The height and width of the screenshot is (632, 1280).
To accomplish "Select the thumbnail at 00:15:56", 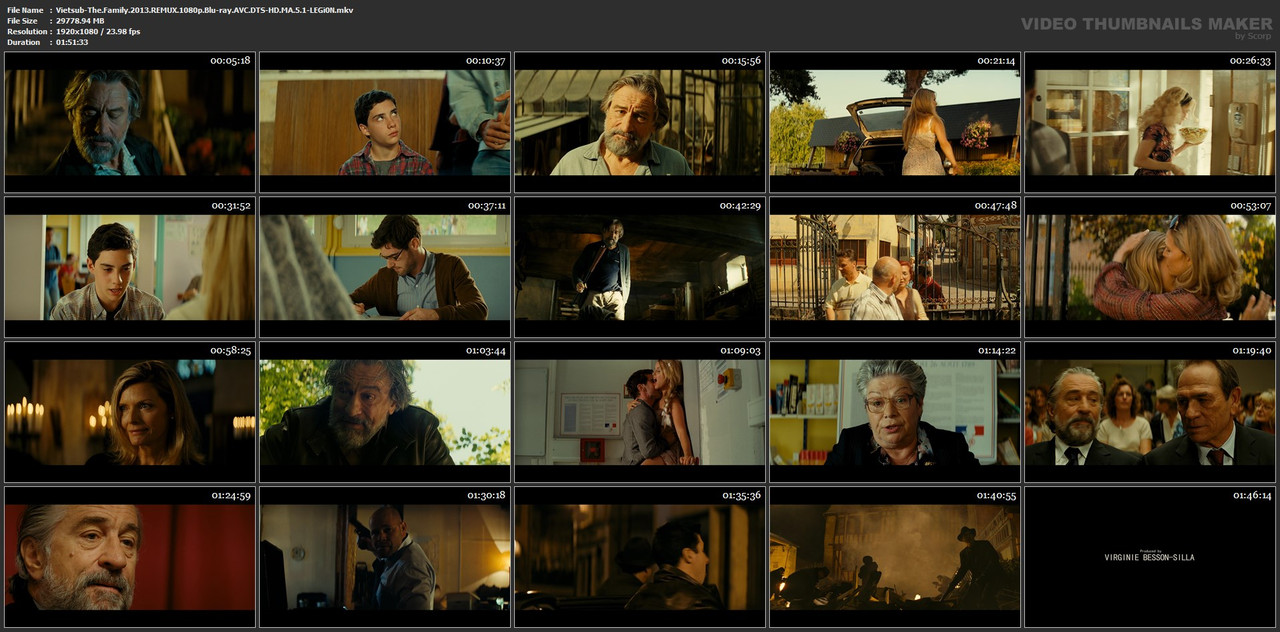I will [640, 122].
